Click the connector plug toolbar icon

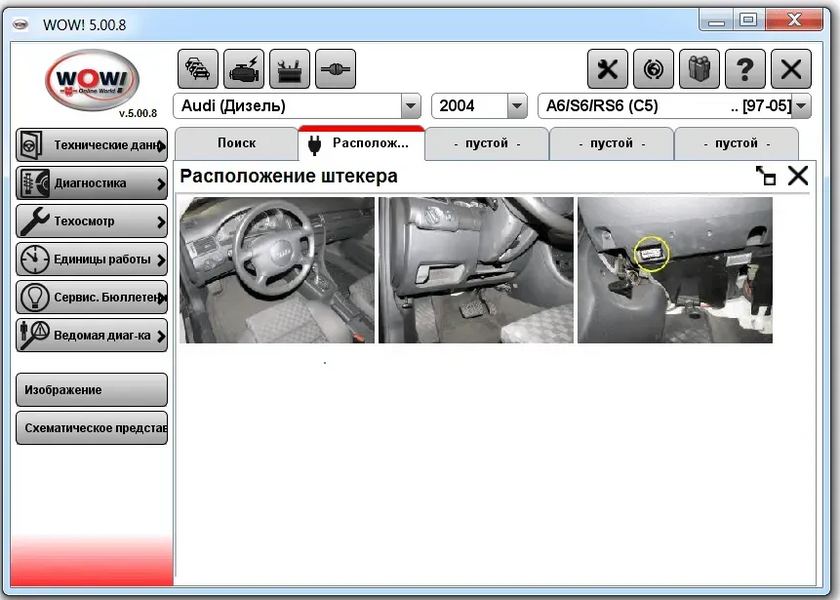335,69
